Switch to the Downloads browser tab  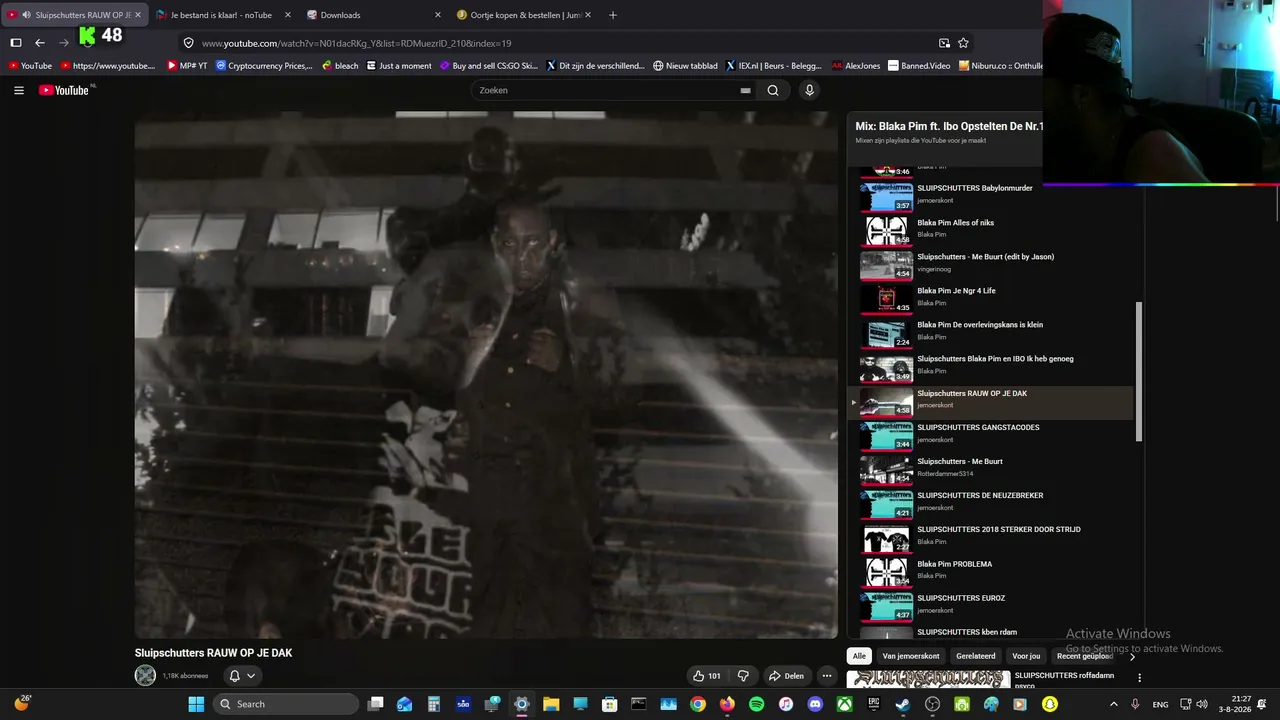point(371,15)
